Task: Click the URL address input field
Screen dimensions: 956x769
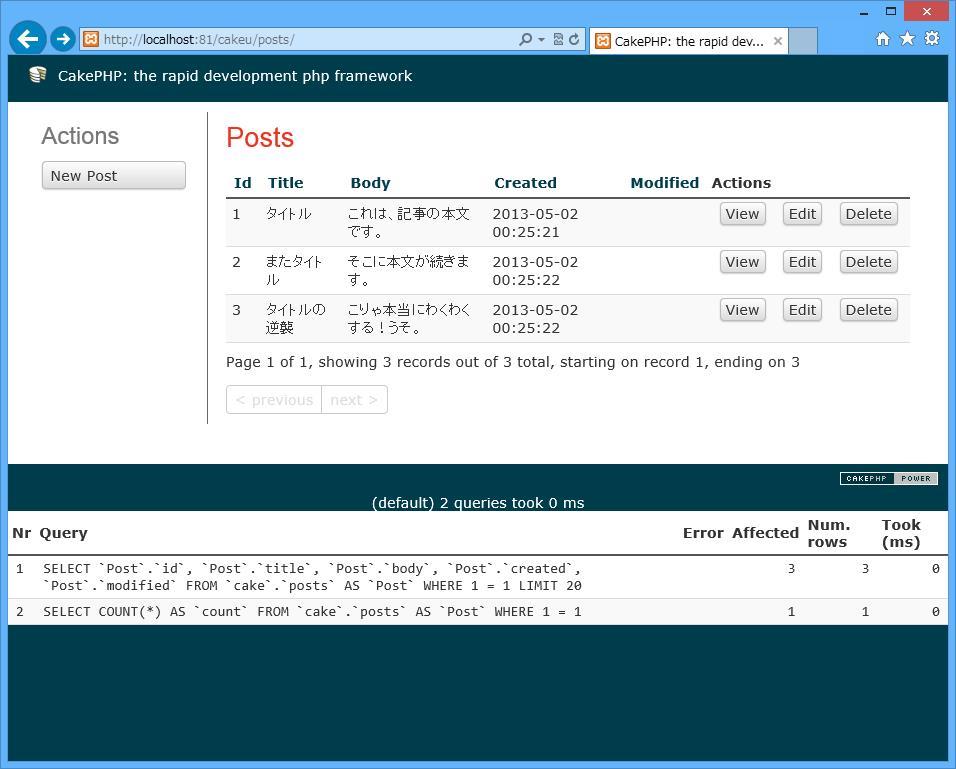Action: (300, 40)
